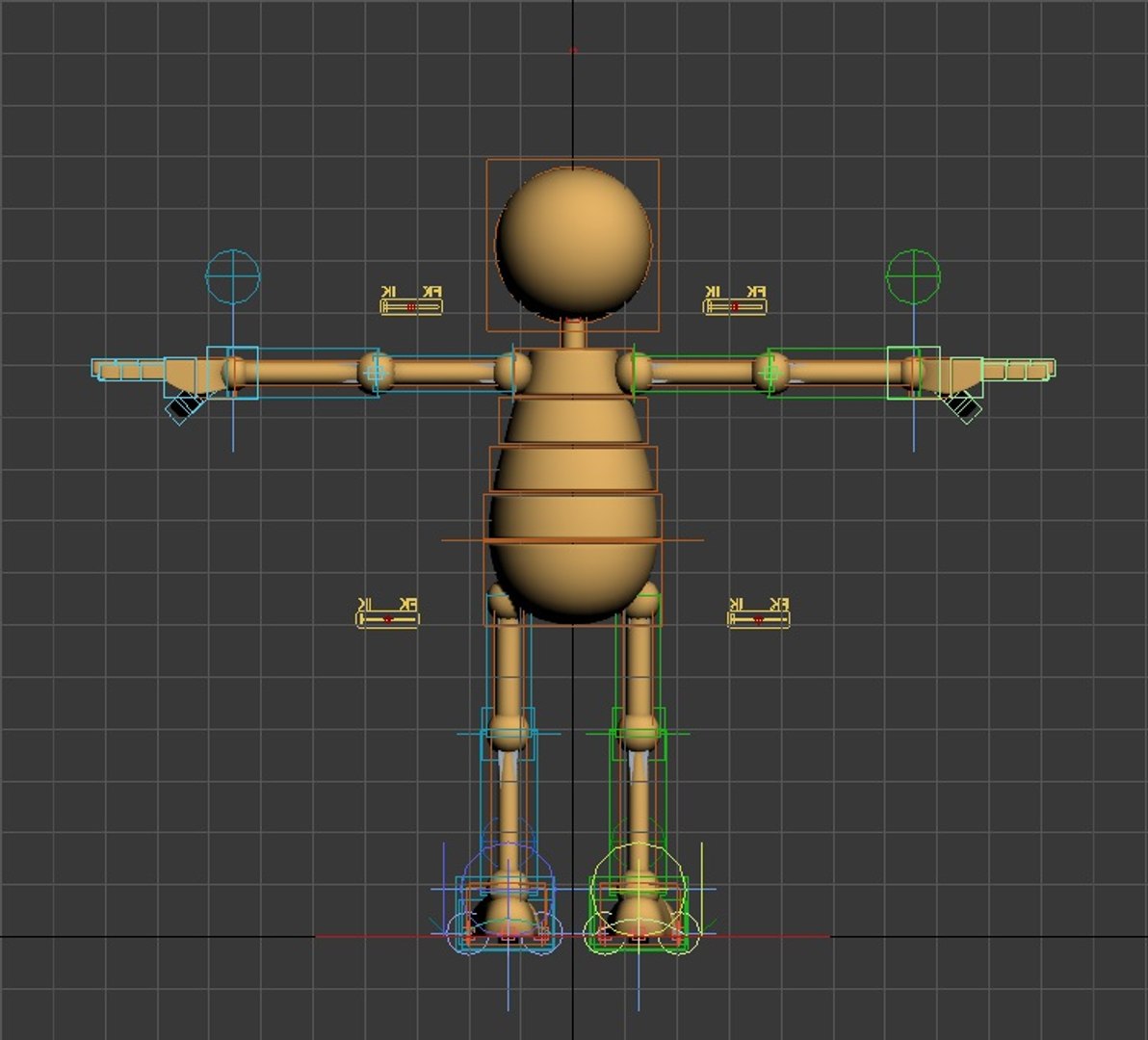
Task: Select the hand fingers on the green arm
Action: pyautogui.click(x=1018, y=370)
